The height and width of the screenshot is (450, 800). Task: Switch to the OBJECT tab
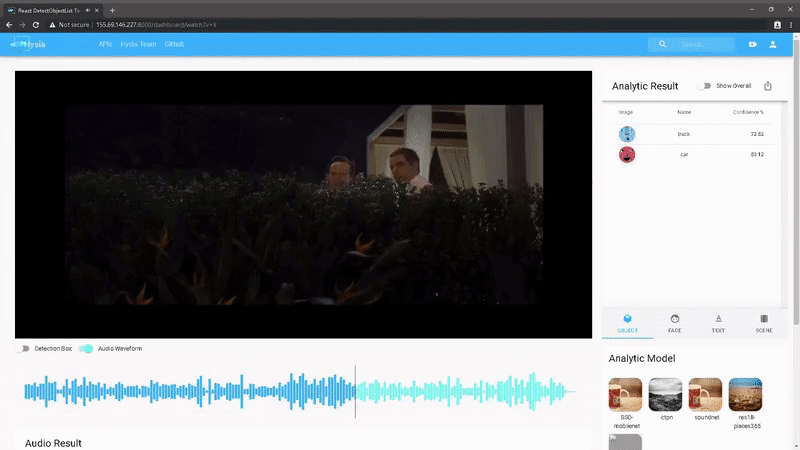628,323
